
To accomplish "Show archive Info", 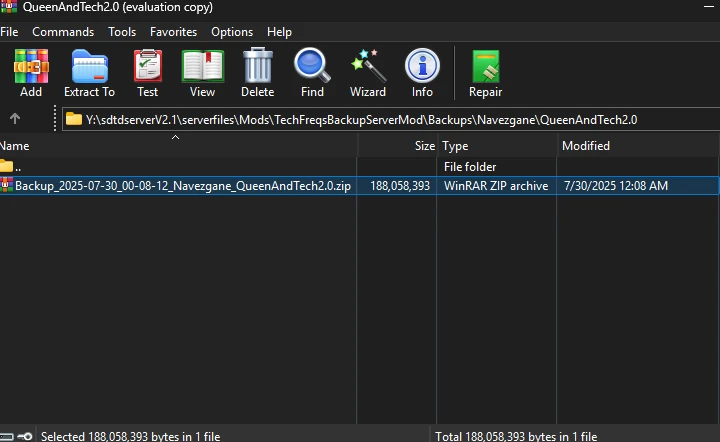I will coord(422,66).
